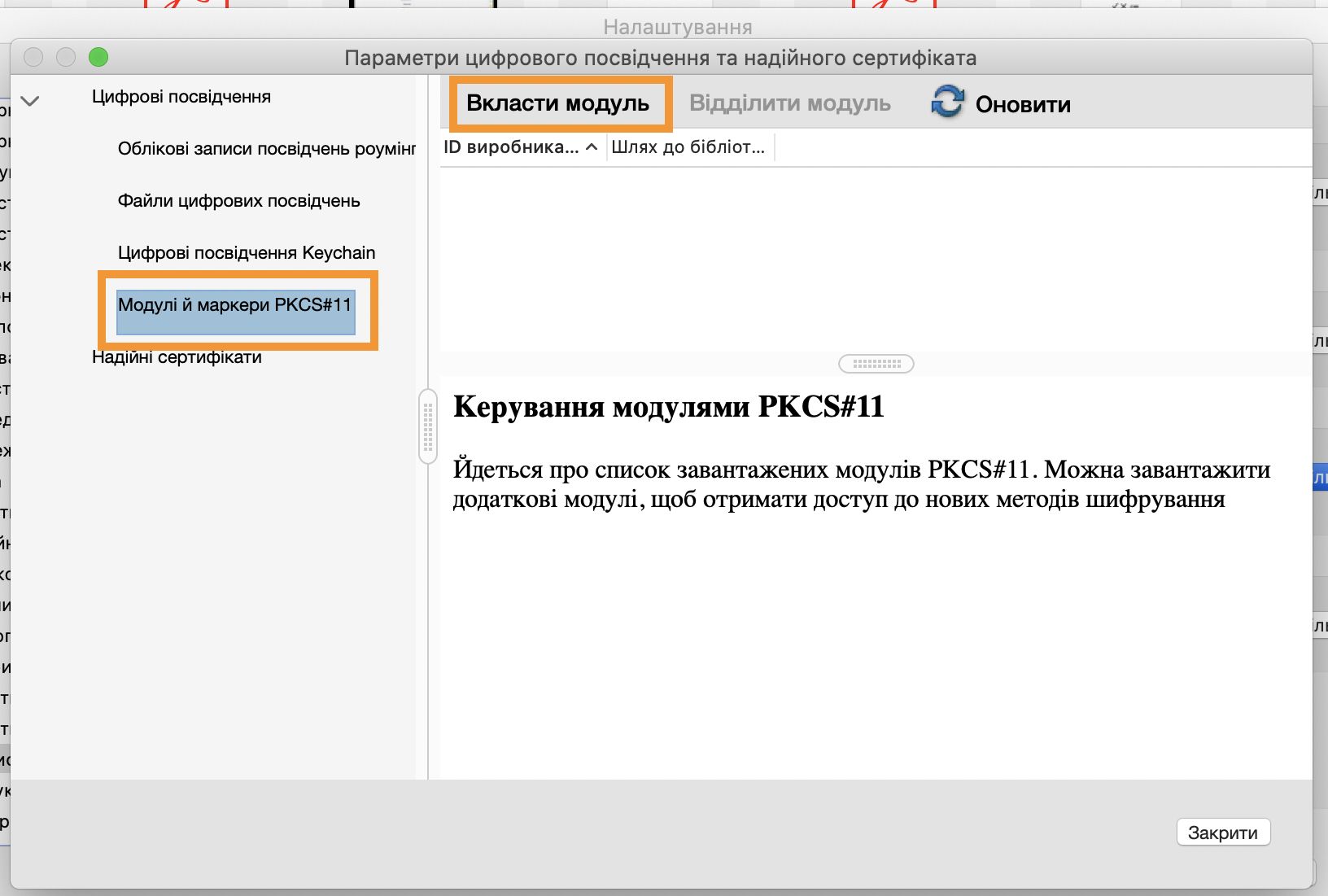Click the green zoom button of the dialog
Viewport: 1328px width, 896px height.
98,57
